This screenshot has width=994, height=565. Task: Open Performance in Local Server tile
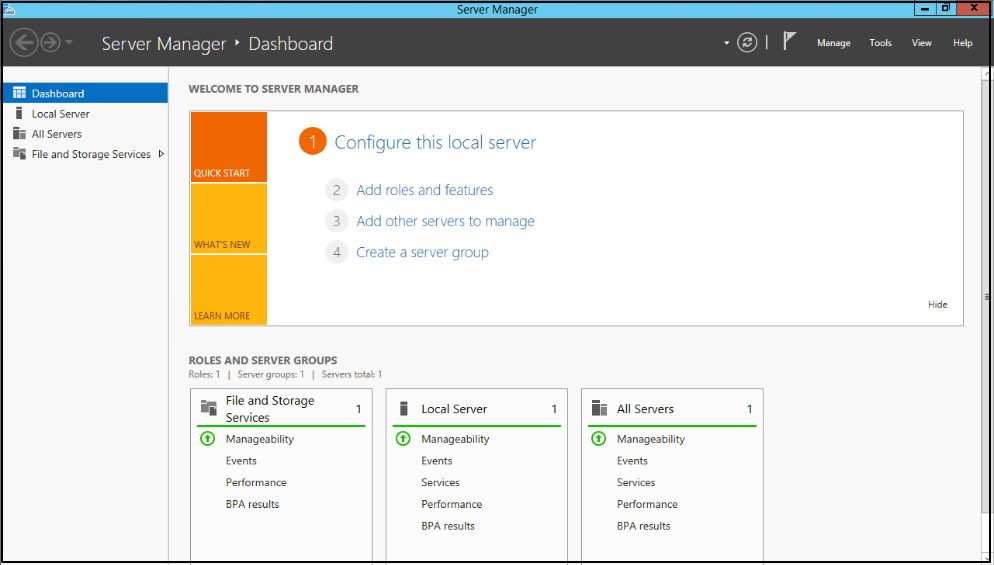click(451, 504)
